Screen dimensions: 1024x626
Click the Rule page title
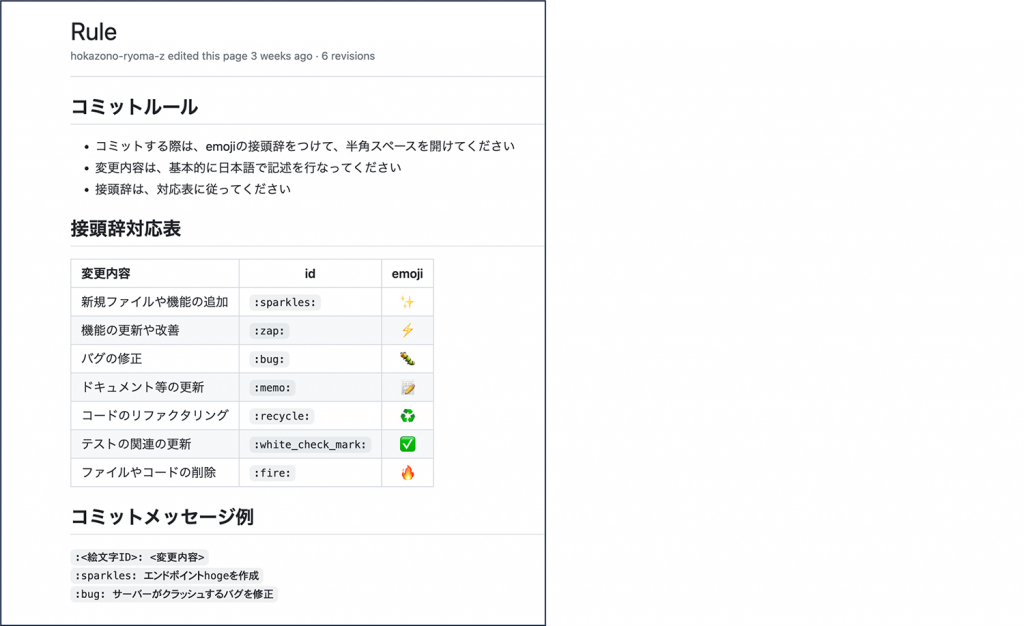[93, 31]
